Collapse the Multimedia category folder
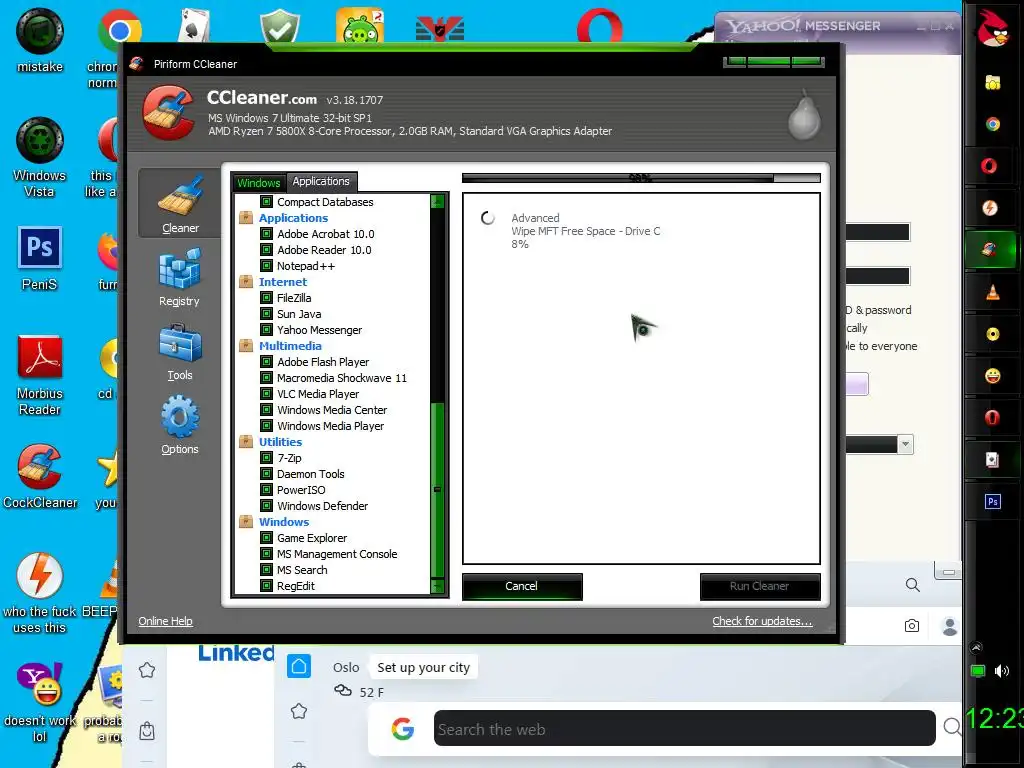Screen dimensions: 1024x768 246,345
